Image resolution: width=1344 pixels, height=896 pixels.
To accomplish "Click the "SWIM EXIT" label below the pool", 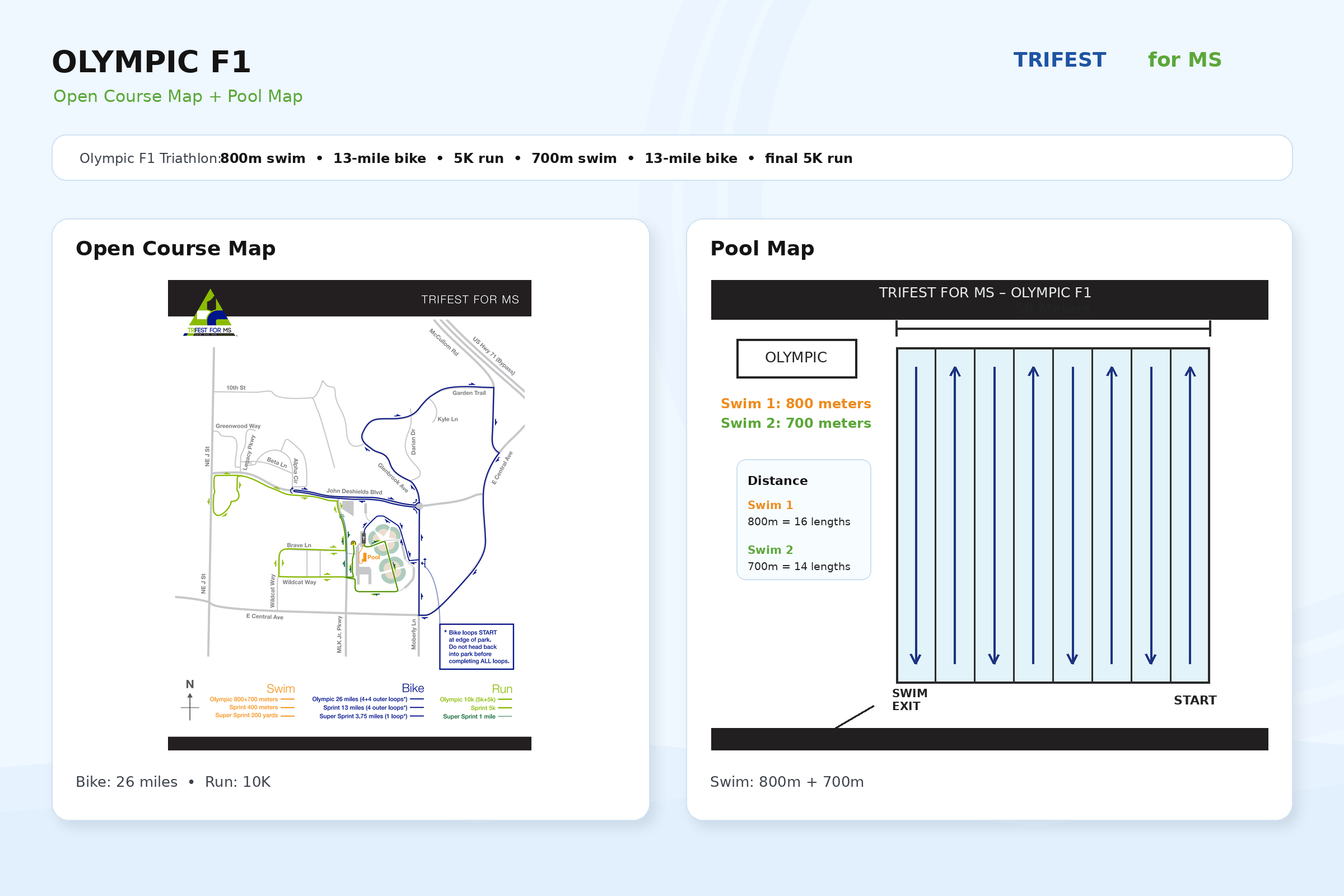I will pyautogui.click(x=909, y=699).
